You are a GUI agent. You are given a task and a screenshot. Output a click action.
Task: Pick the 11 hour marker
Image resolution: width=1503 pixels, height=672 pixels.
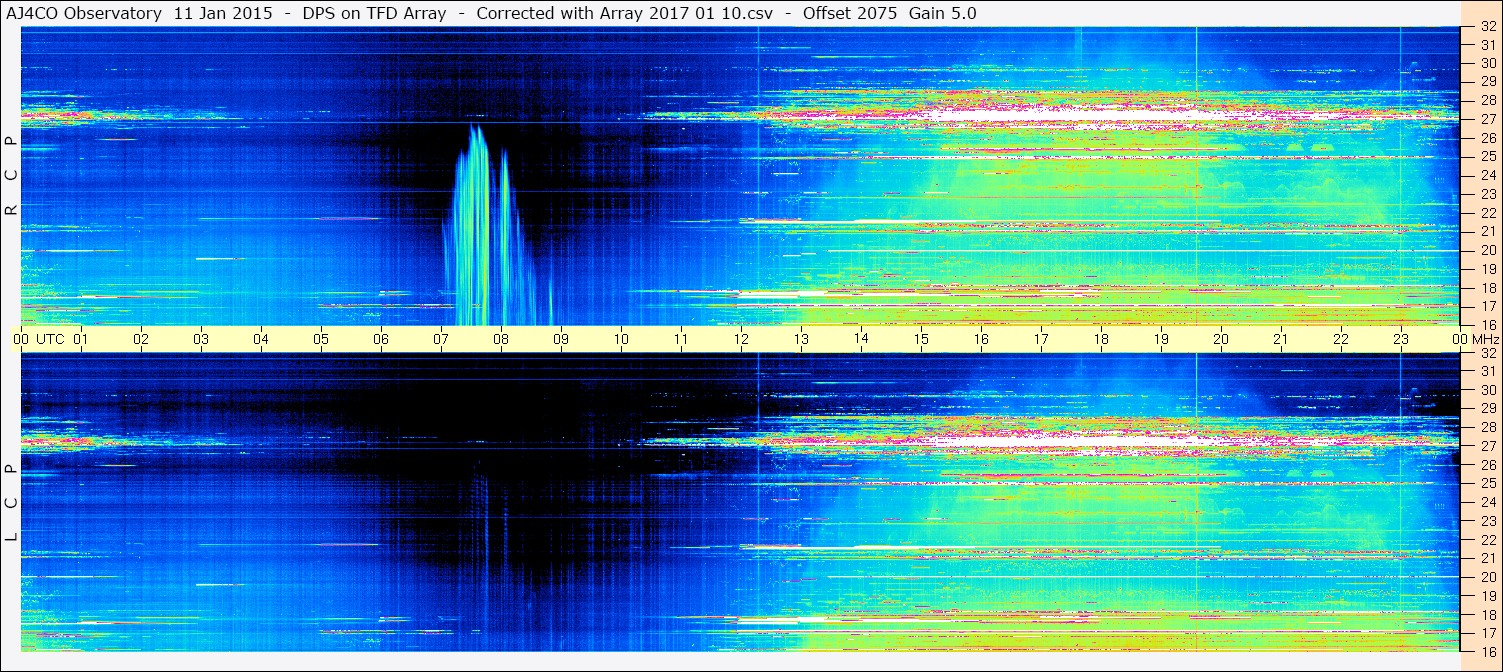coord(681,339)
